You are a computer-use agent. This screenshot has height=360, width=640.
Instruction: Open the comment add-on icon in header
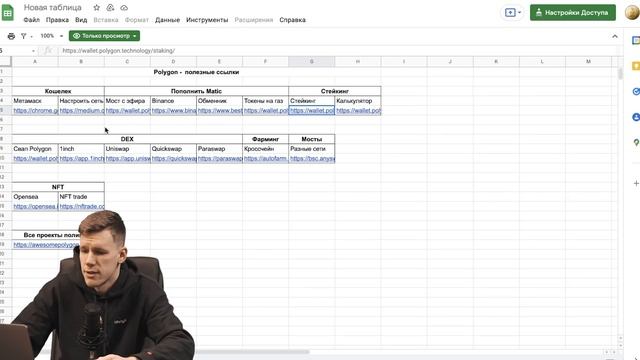[x=510, y=13]
